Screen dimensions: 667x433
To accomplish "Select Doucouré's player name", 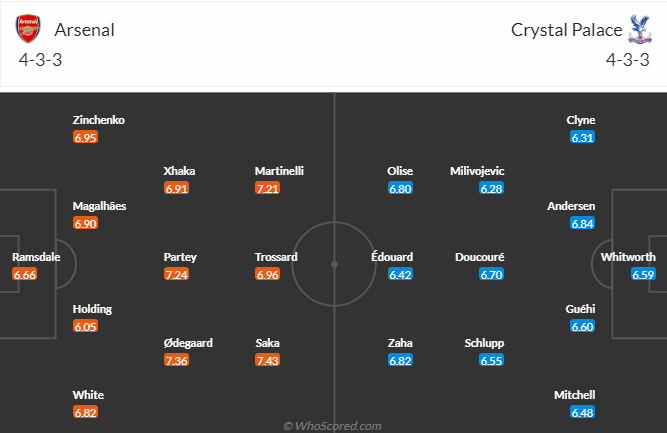I will click(x=479, y=257).
